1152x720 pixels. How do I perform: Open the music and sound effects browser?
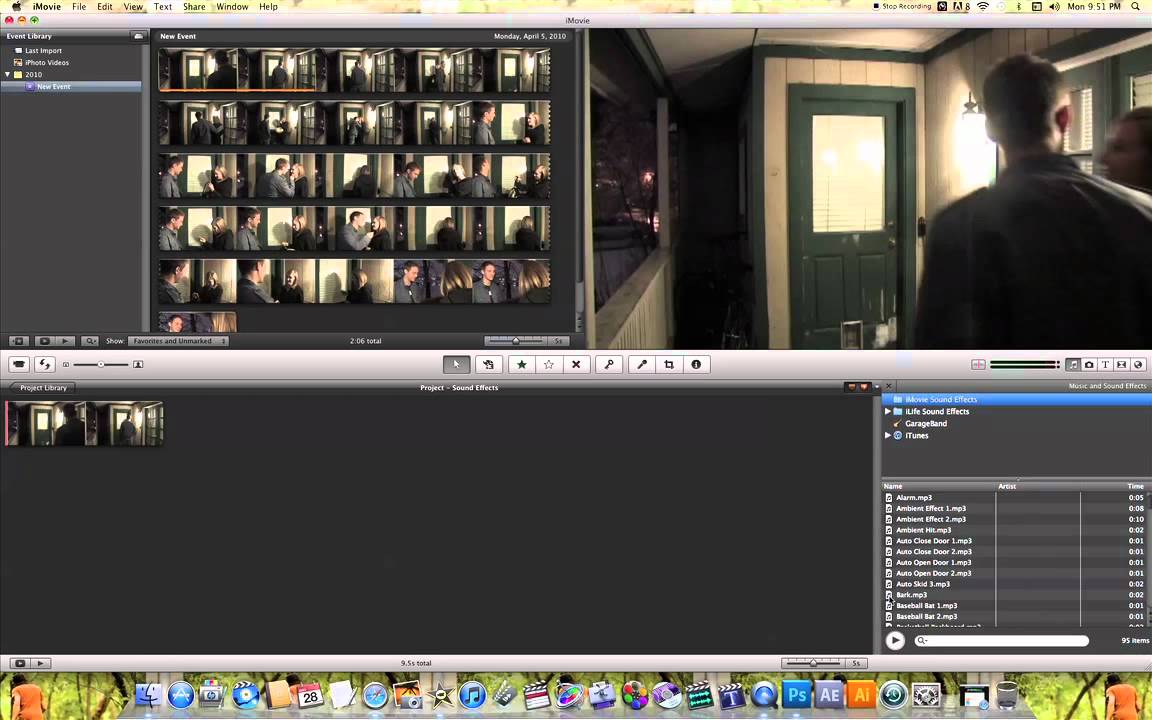[x=1073, y=364]
